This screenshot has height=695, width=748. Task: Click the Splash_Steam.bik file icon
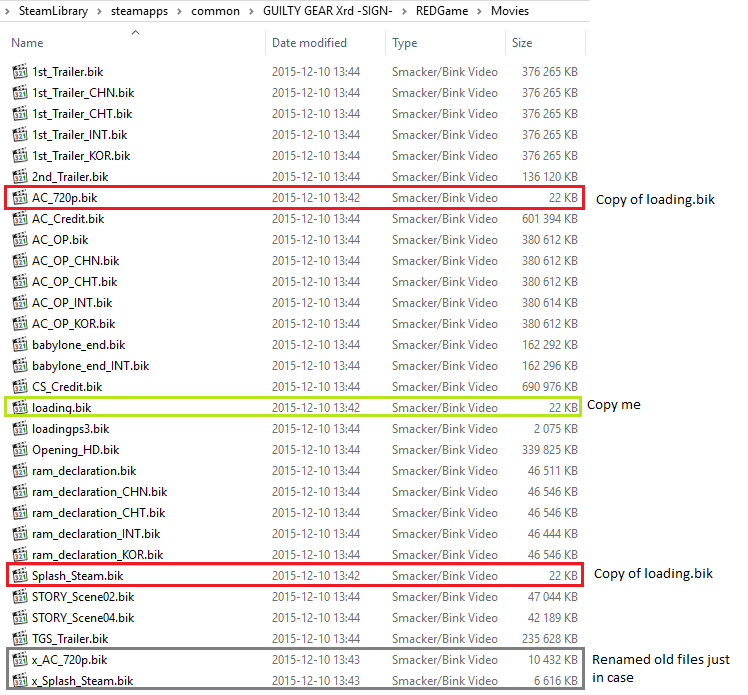20,575
